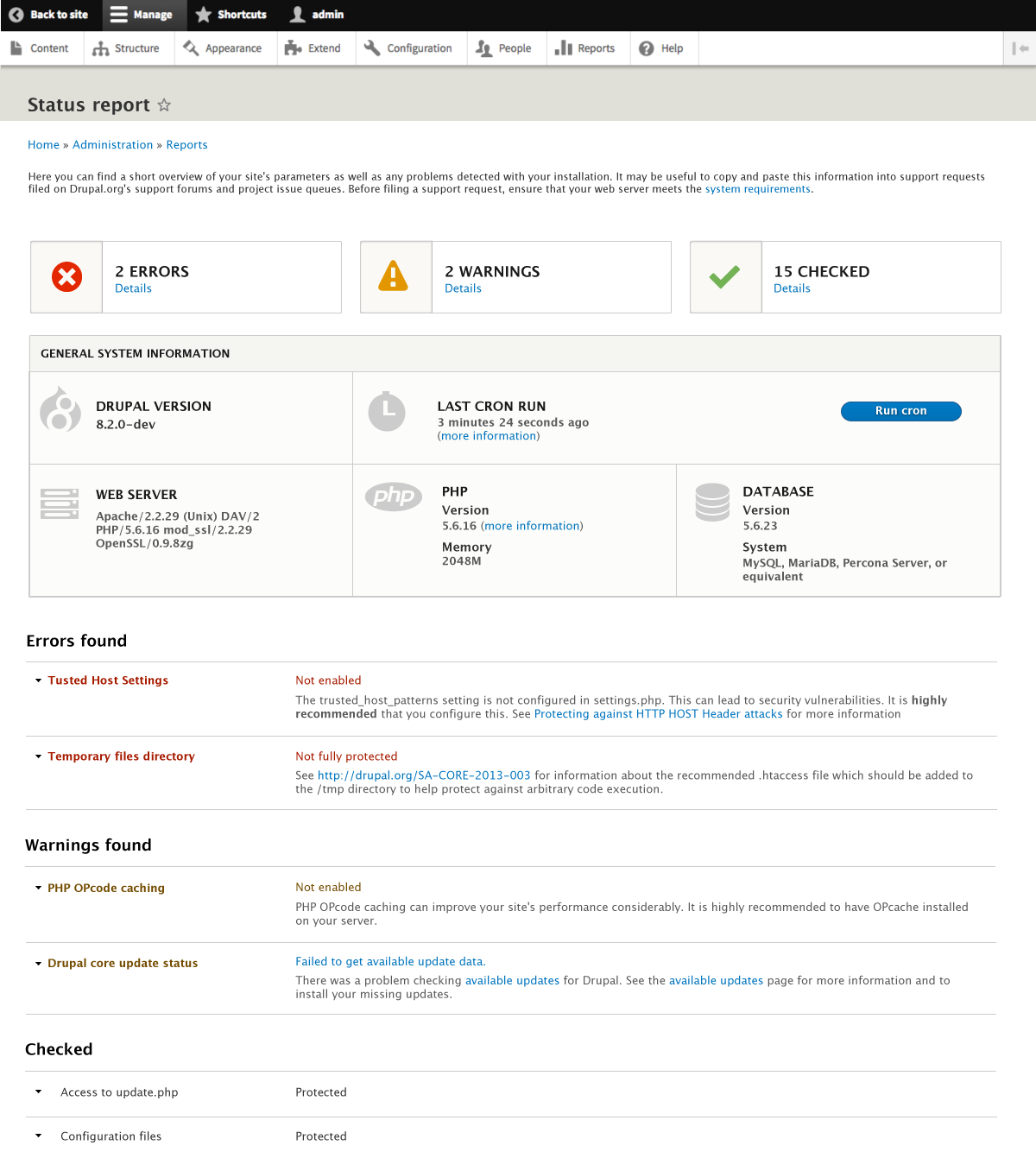Collapse the Drupal core update status item
Screen dimensions: 1036x1158
coord(38,964)
